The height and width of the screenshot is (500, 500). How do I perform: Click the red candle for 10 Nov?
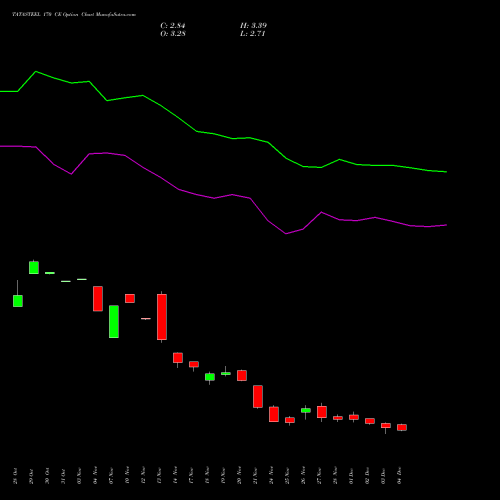coord(130,298)
